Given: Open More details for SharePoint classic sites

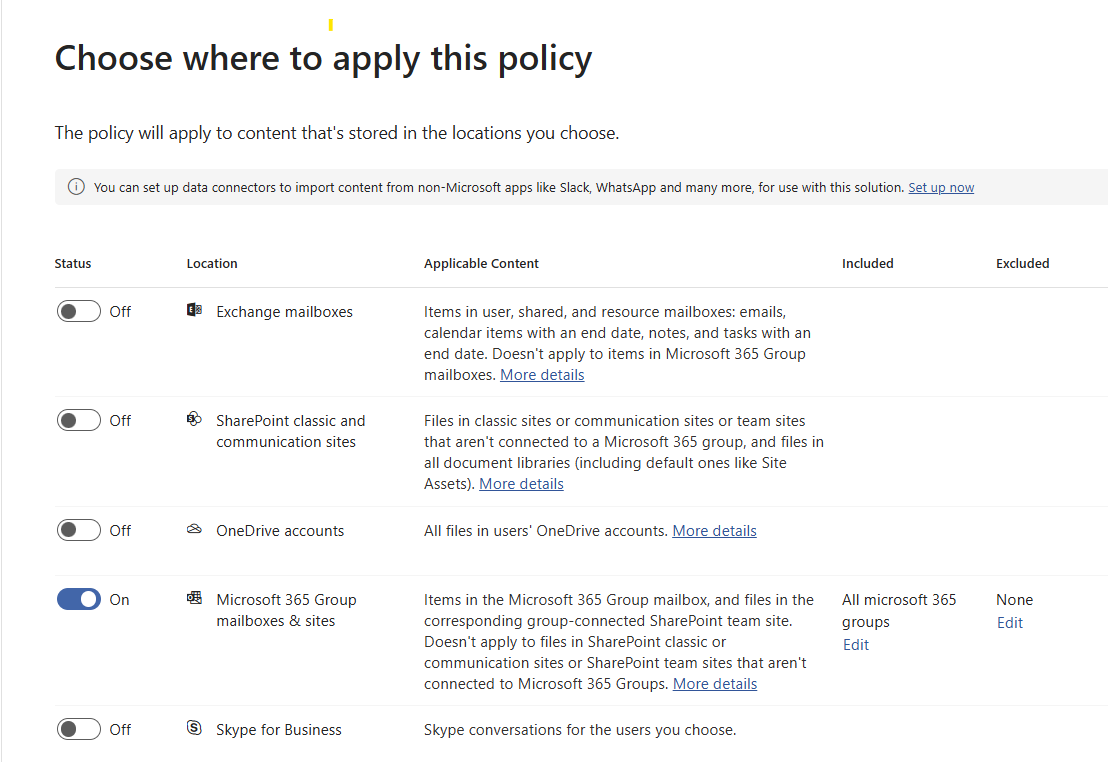Looking at the screenshot, I should point(521,483).
